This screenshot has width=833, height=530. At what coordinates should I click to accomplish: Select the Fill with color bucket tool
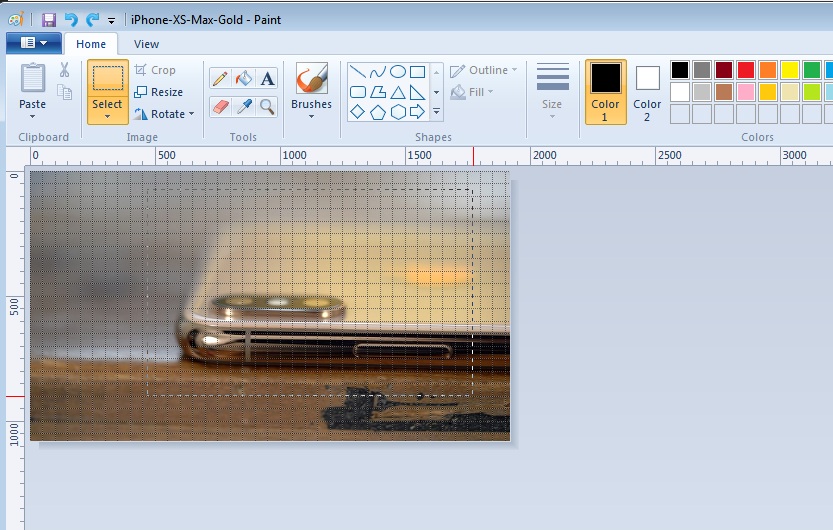click(244, 79)
